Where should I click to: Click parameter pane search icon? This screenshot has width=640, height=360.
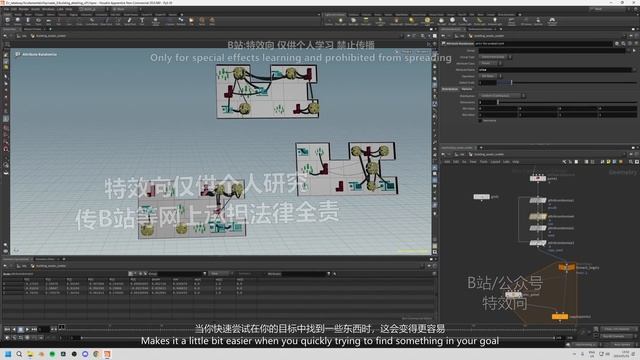click(x=623, y=43)
